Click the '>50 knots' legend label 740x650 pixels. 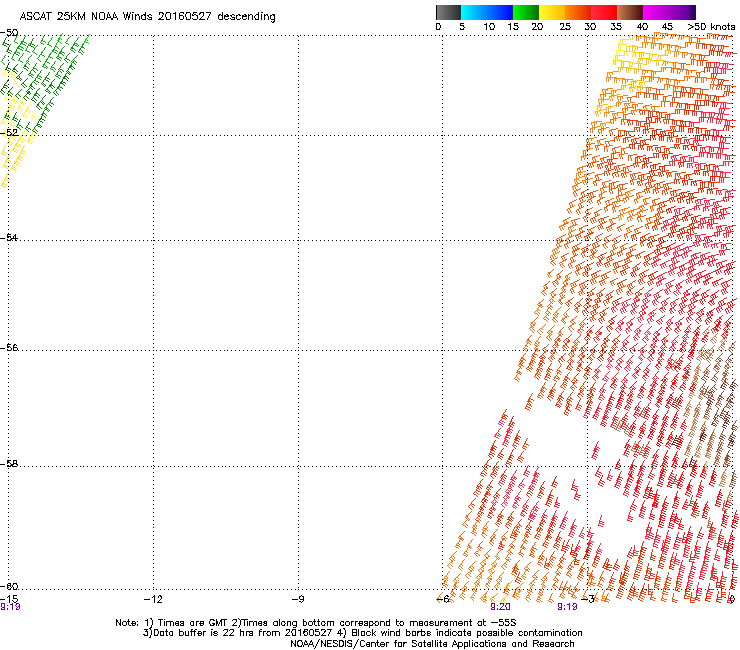[x=711, y=27]
